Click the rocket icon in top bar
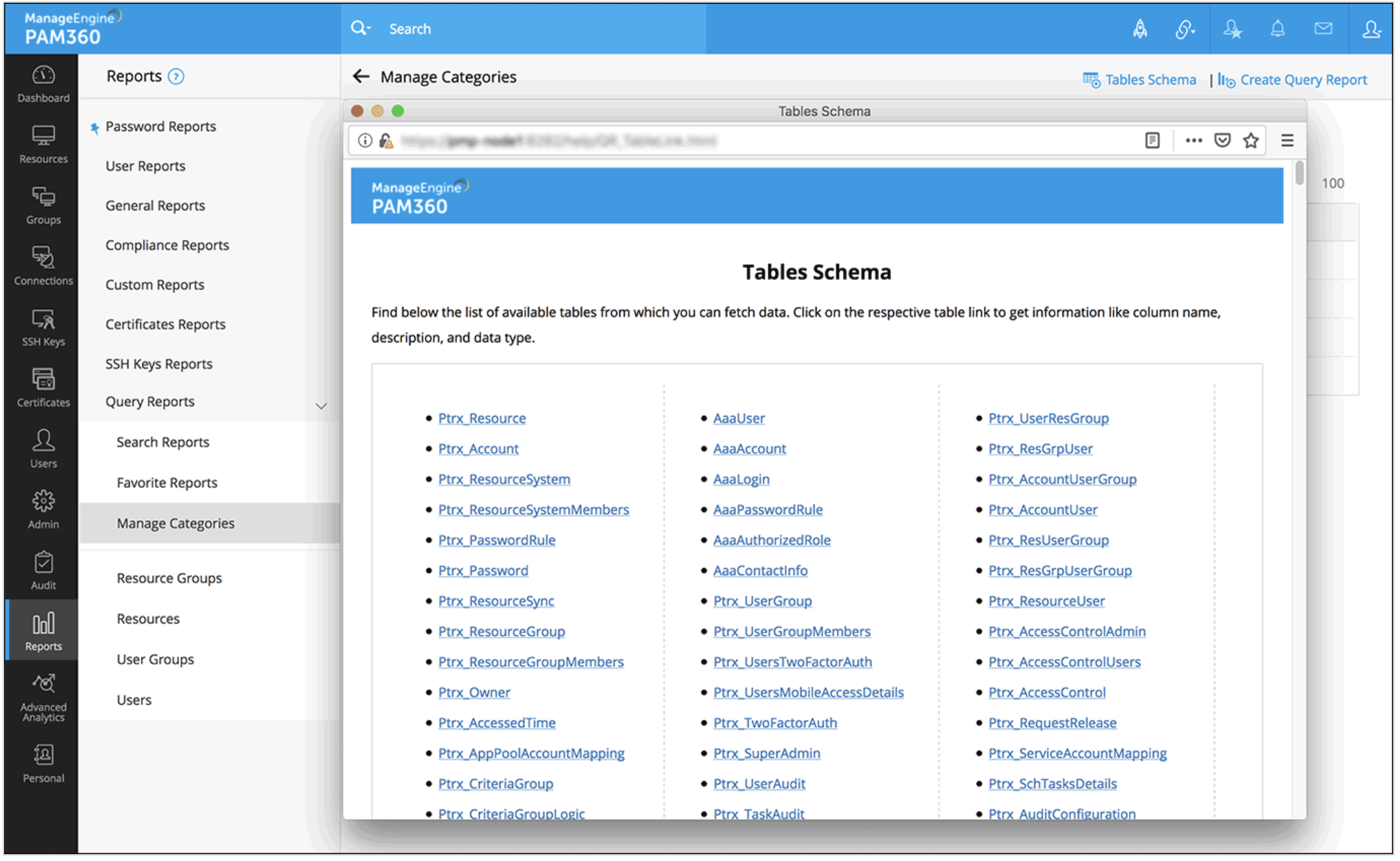The height and width of the screenshot is (861, 1400). coord(1140,28)
